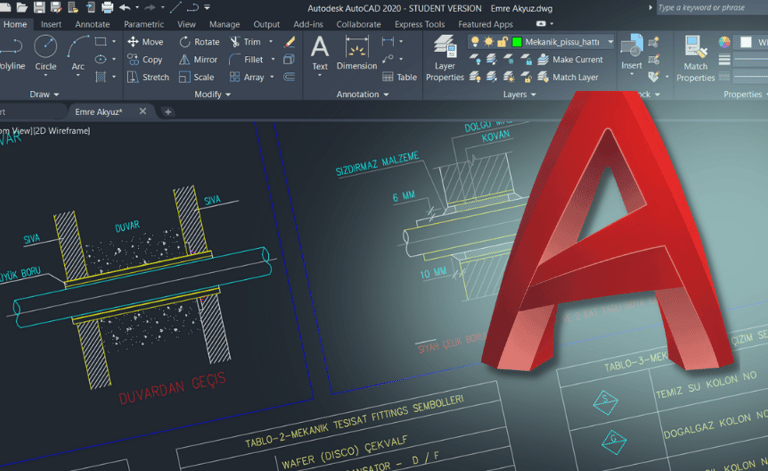Image resolution: width=768 pixels, height=471 pixels.
Task: Choose the Mirror tool
Action: click(x=199, y=60)
